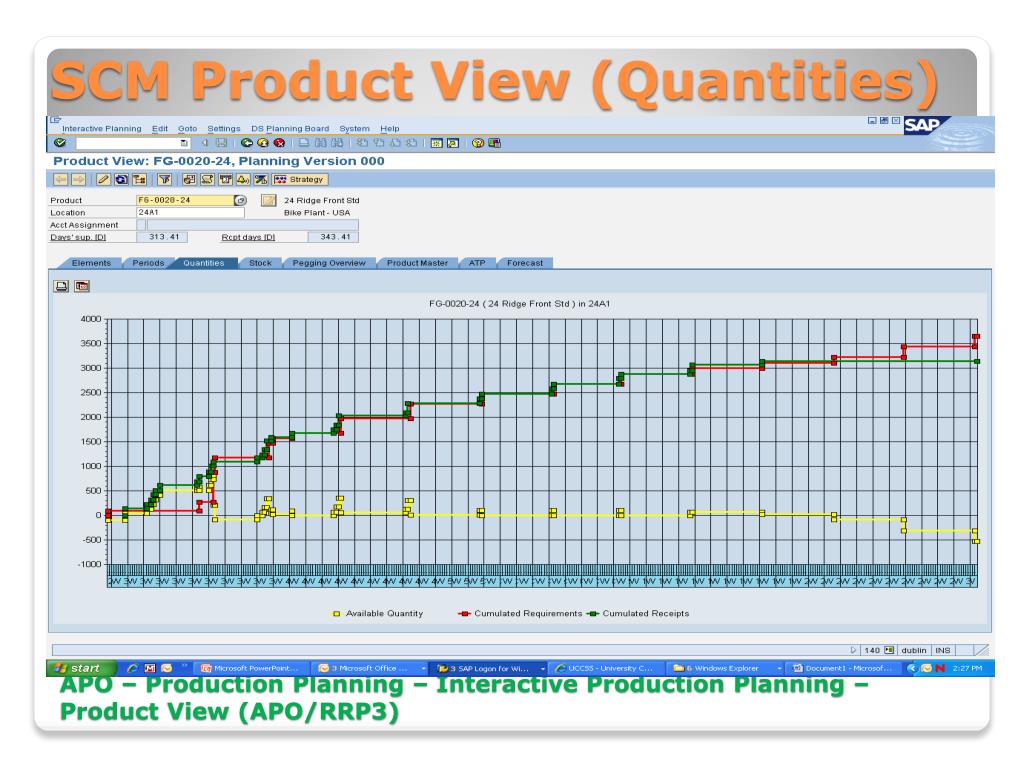Image resolution: width=1024 pixels, height=768 pixels.
Task: Click the Filter funnel icon
Action: pyautogui.click(x=165, y=180)
